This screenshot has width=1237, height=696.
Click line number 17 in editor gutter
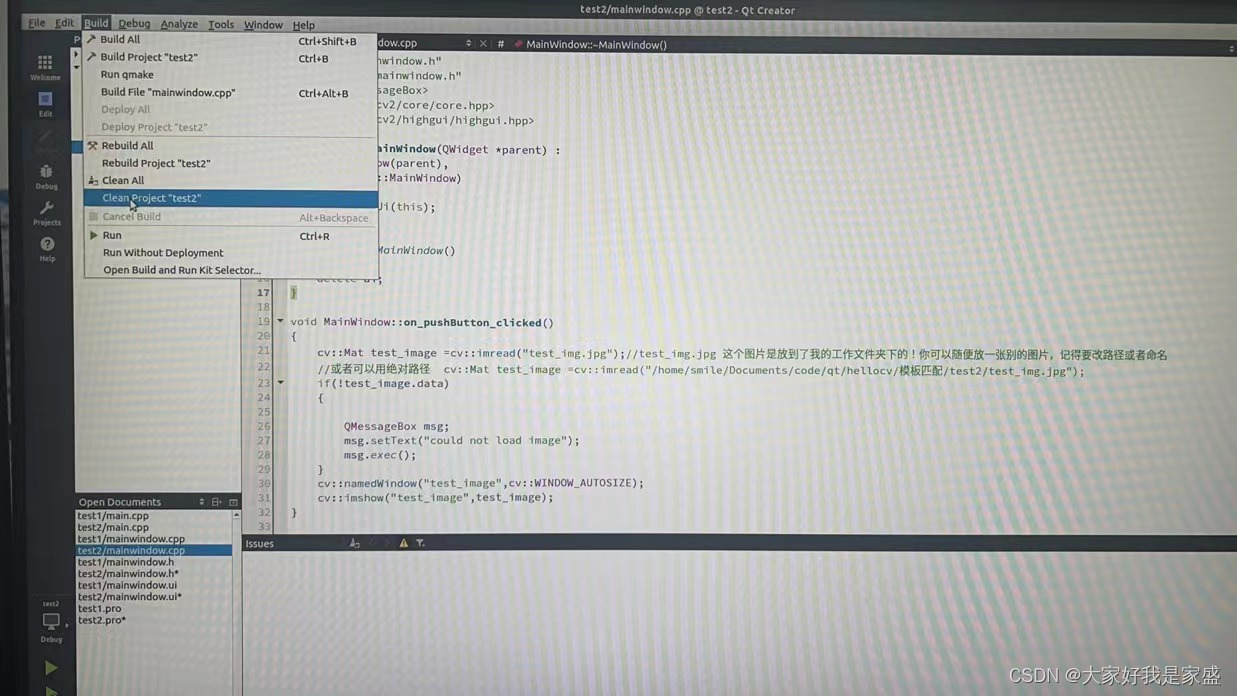(263, 293)
